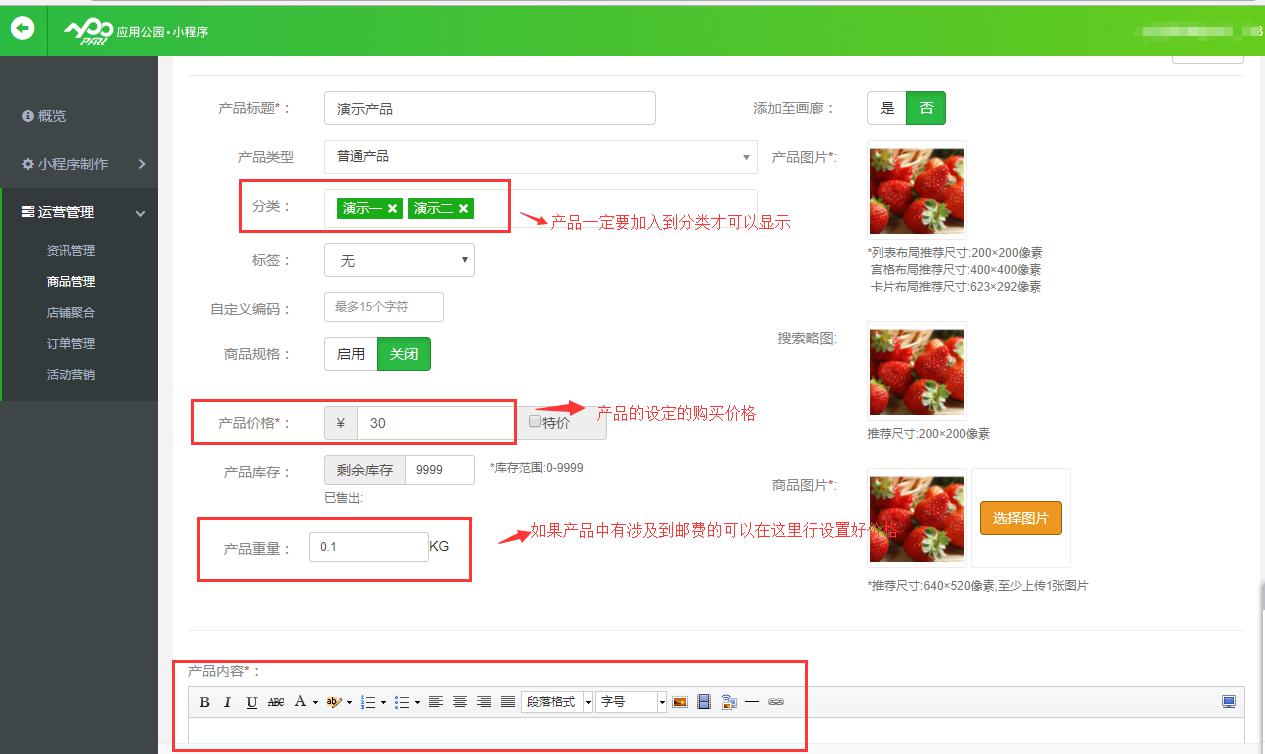Click the 选择图片 button
The width and height of the screenshot is (1265, 754).
(1020, 518)
